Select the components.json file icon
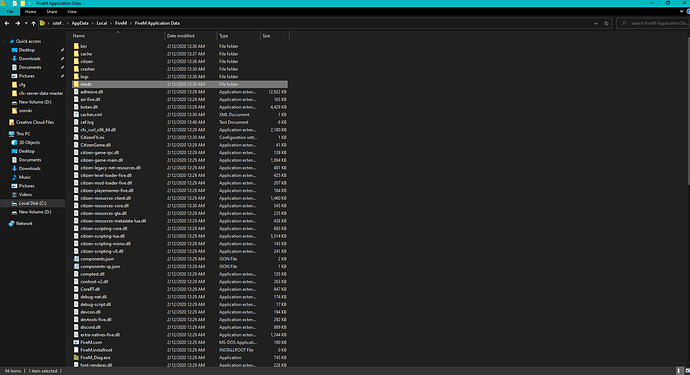 [x=76, y=259]
